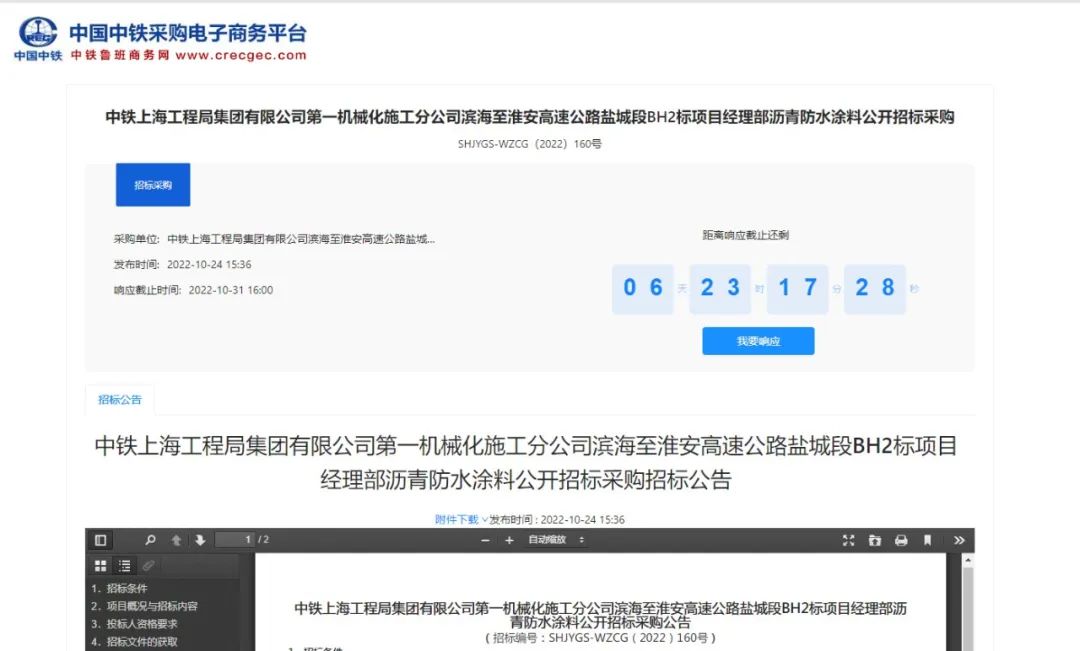Show thumbnails view in PDF sidebar
Screen dimensions: 1080x651
[101, 566]
